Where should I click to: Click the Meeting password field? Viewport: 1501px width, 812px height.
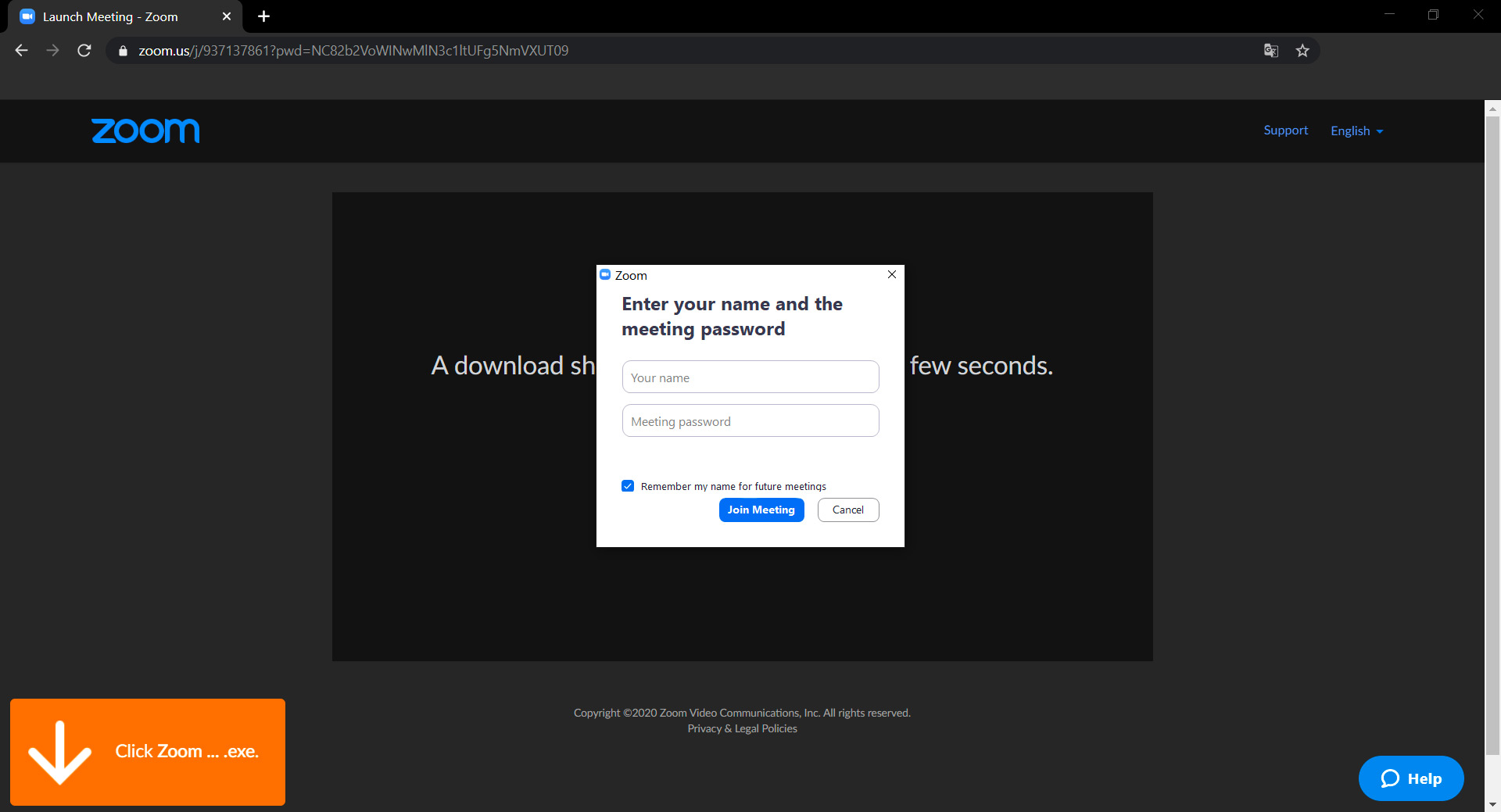(750, 420)
